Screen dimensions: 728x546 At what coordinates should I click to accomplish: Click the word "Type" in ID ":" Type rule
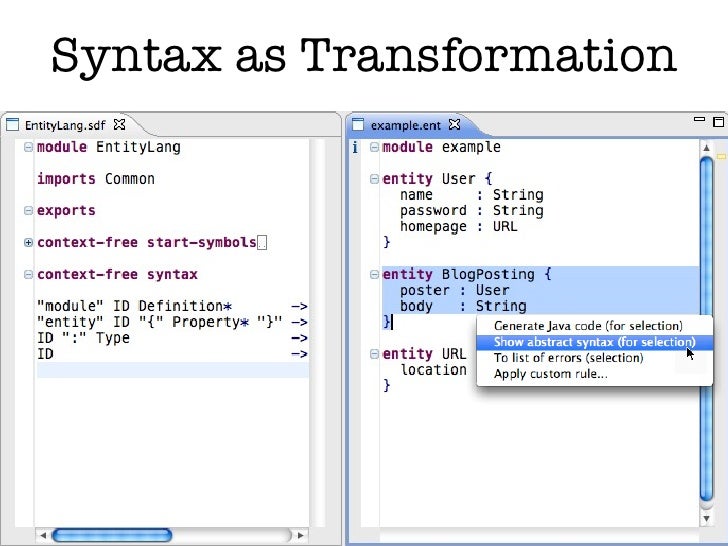pos(113,338)
